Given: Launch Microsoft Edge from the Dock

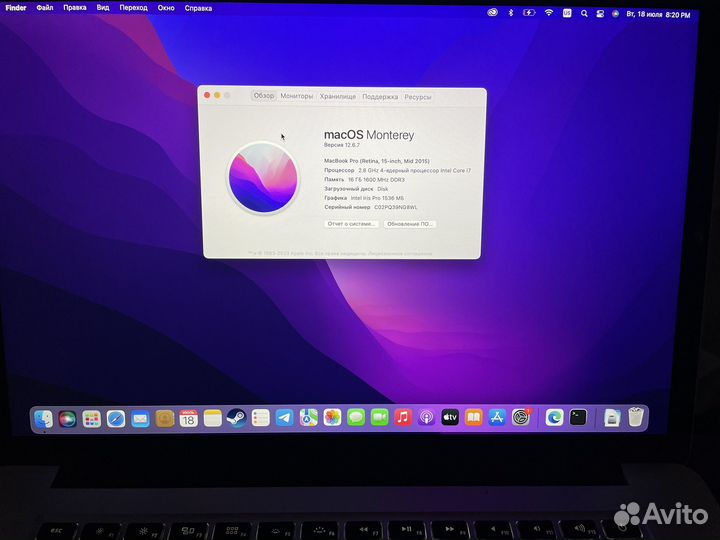Looking at the screenshot, I should click(x=554, y=417).
